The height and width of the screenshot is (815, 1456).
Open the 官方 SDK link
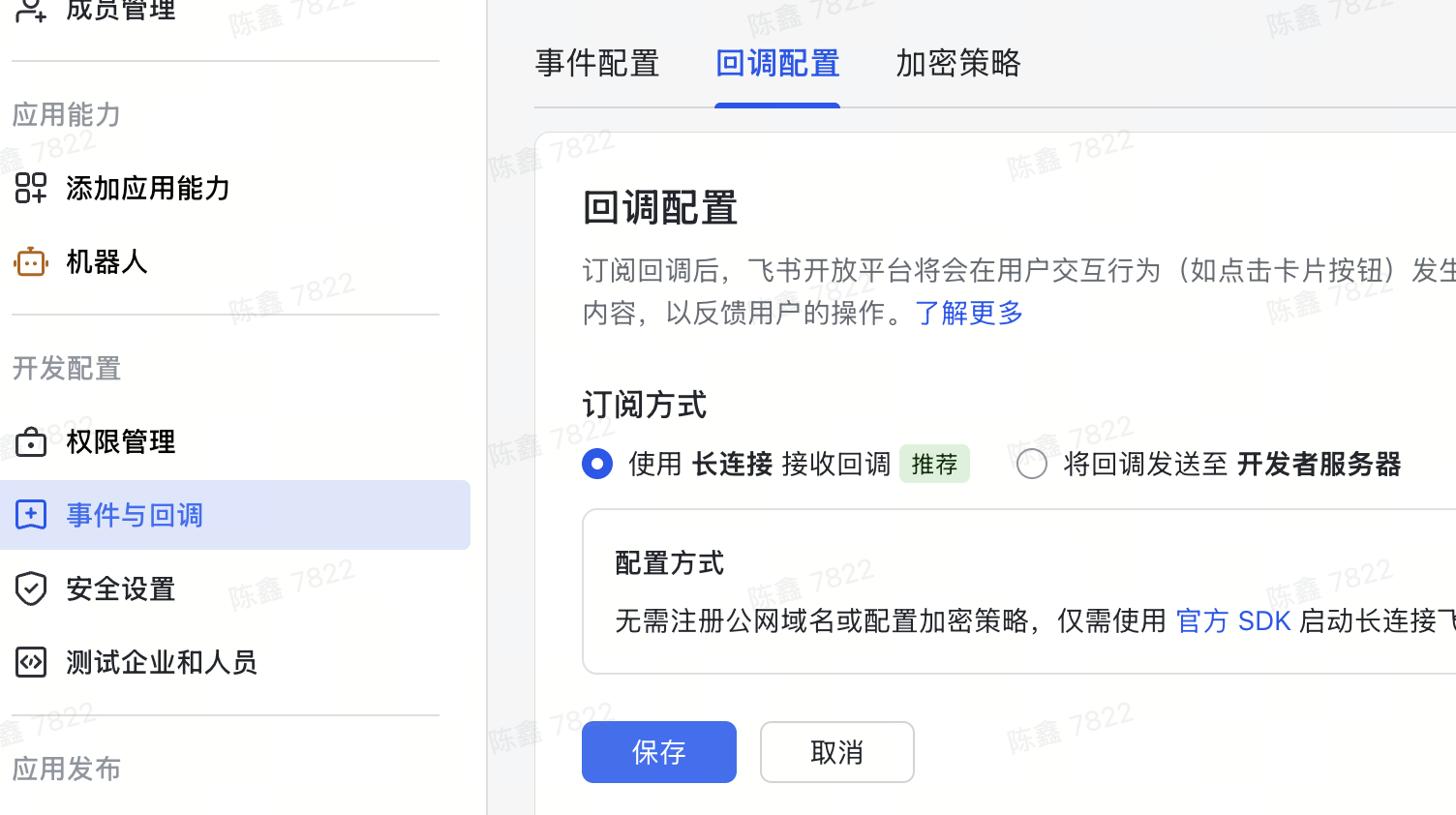coord(1232,620)
